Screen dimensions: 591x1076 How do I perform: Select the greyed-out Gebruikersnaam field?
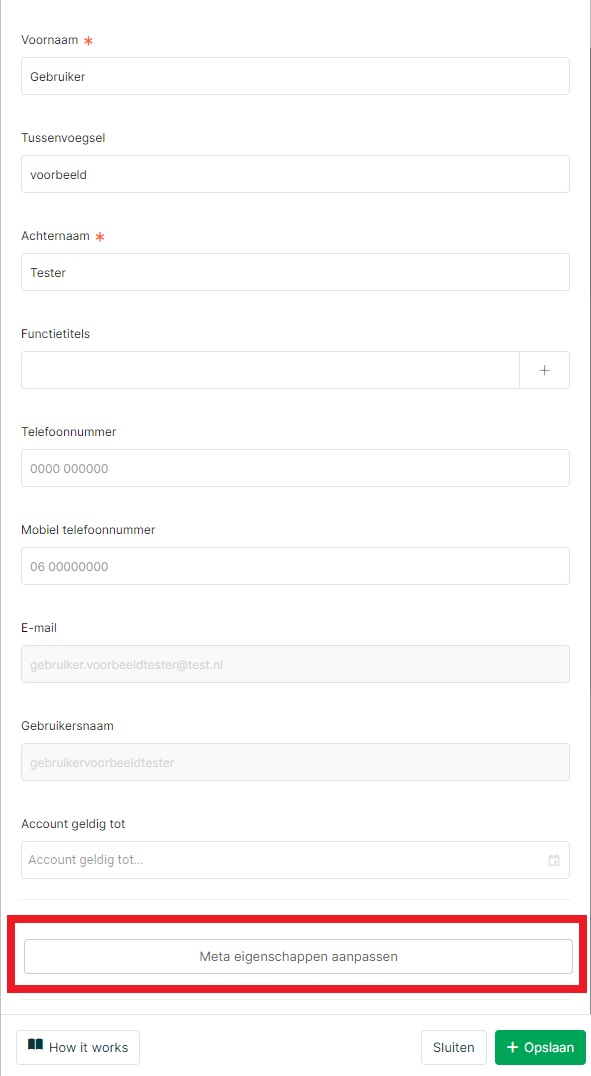tap(295, 762)
